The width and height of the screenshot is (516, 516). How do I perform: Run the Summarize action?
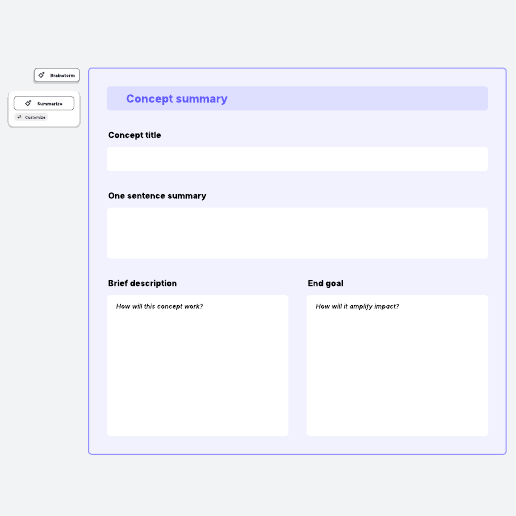44,103
